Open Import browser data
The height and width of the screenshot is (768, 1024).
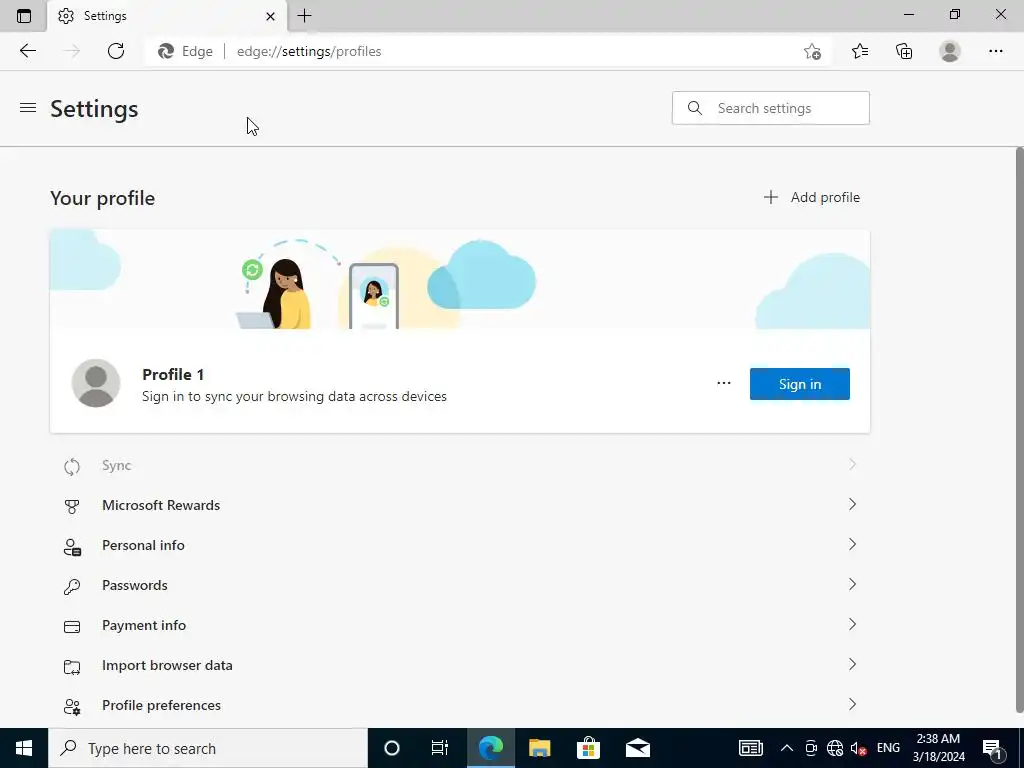click(460, 665)
